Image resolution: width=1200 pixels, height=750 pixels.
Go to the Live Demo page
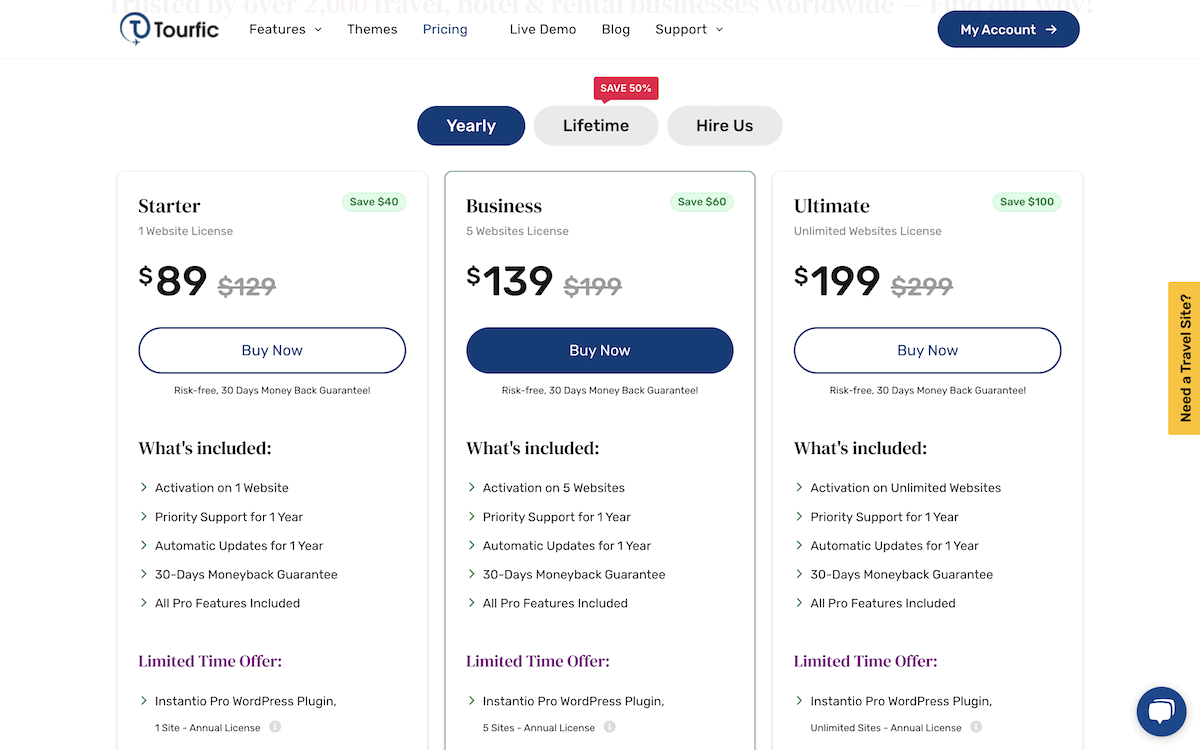tap(543, 29)
